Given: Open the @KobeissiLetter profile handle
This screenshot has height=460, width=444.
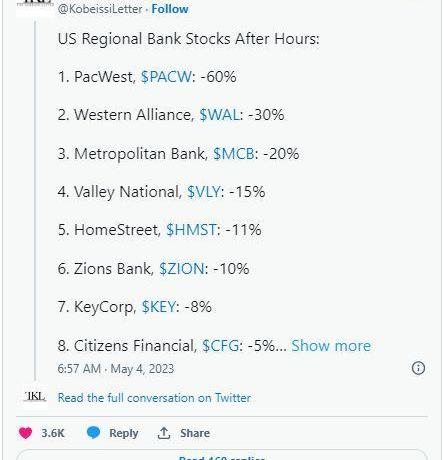Looking at the screenshot, I should (x=100, y=9).
